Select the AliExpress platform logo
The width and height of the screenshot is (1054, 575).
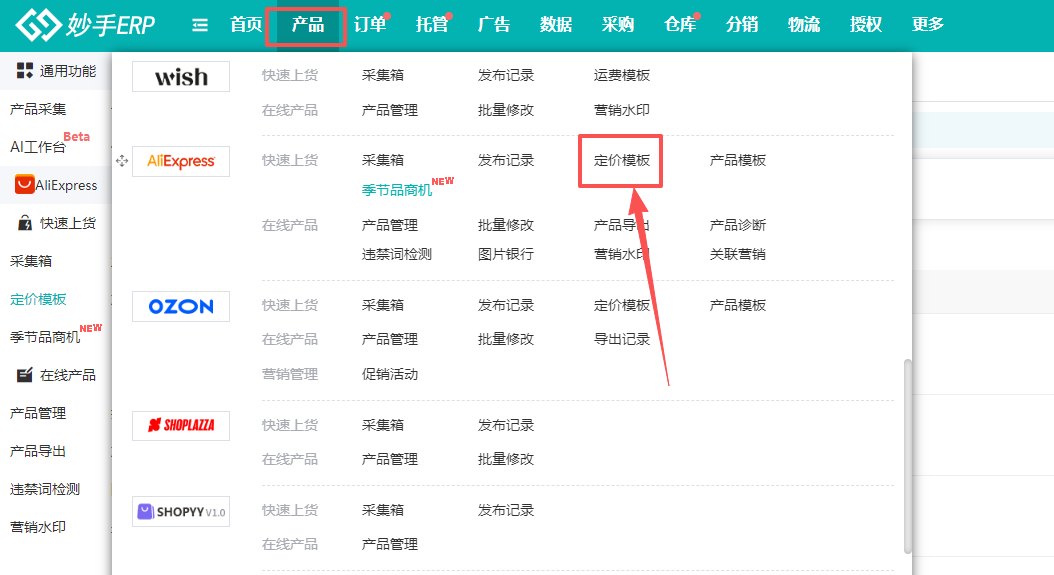click(181, 161)
